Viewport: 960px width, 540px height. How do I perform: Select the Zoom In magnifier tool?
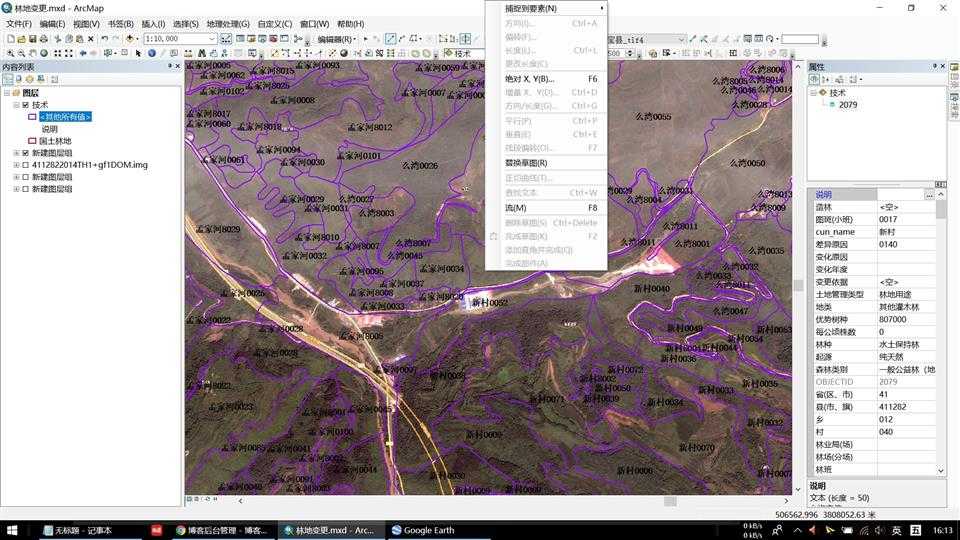click(10, 53)
